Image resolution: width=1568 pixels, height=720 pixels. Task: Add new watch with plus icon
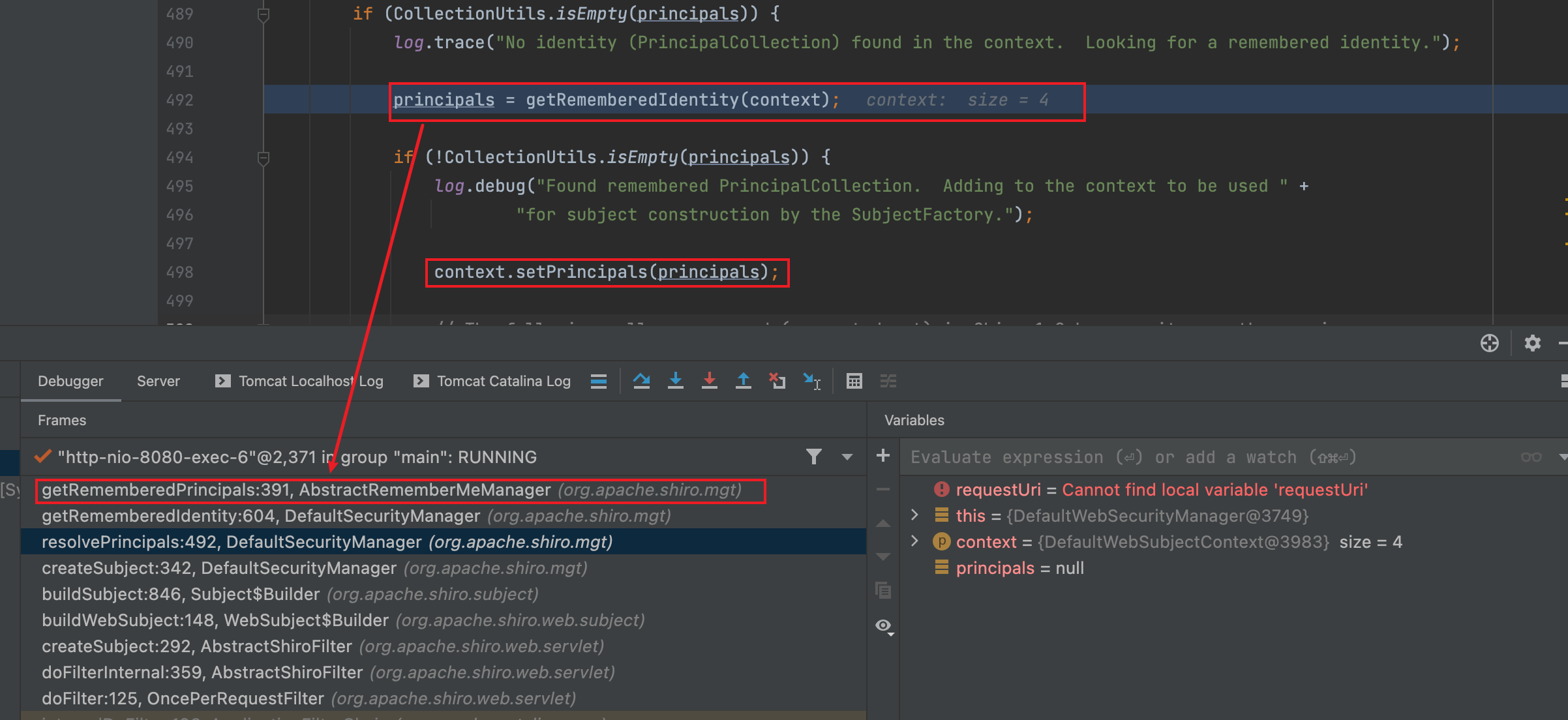click(x=883, y=456)
